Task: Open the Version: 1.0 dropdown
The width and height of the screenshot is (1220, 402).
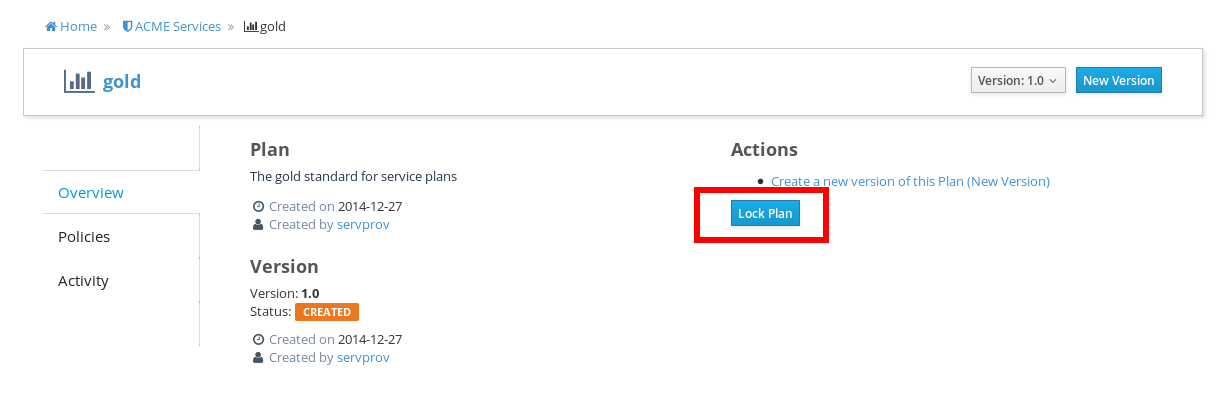Action: pos(1018,80)
